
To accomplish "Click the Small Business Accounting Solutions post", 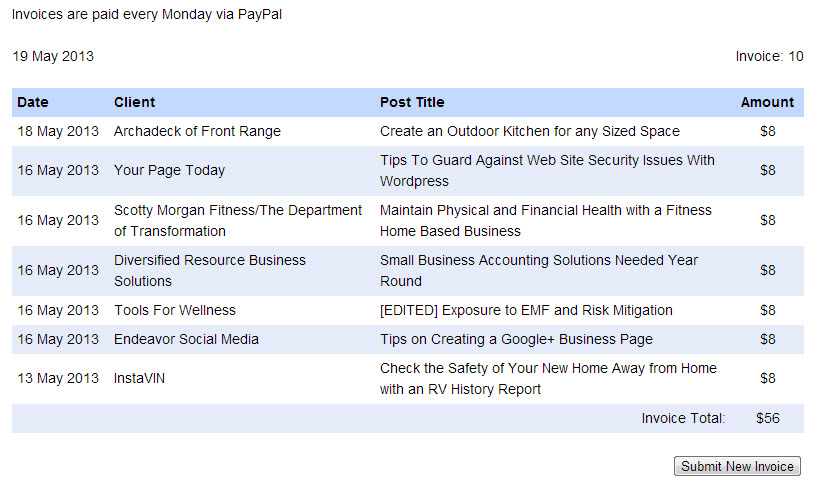I will point(539,270).
